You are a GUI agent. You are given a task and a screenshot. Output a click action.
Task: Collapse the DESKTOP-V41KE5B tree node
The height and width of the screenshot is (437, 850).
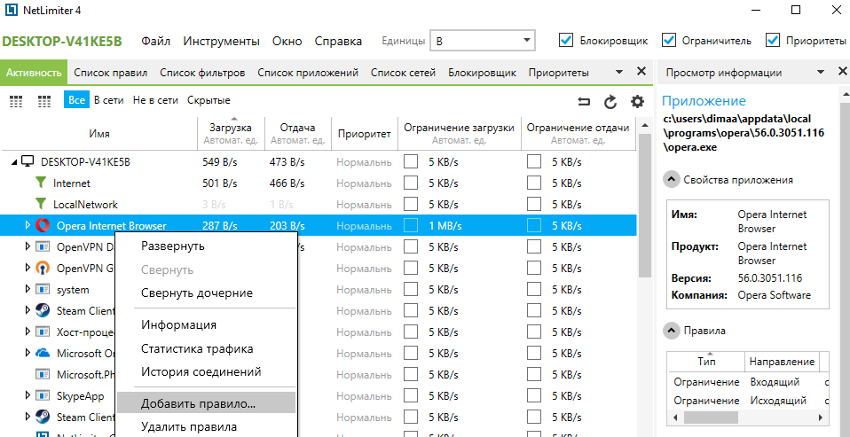(x=11, y=162)
